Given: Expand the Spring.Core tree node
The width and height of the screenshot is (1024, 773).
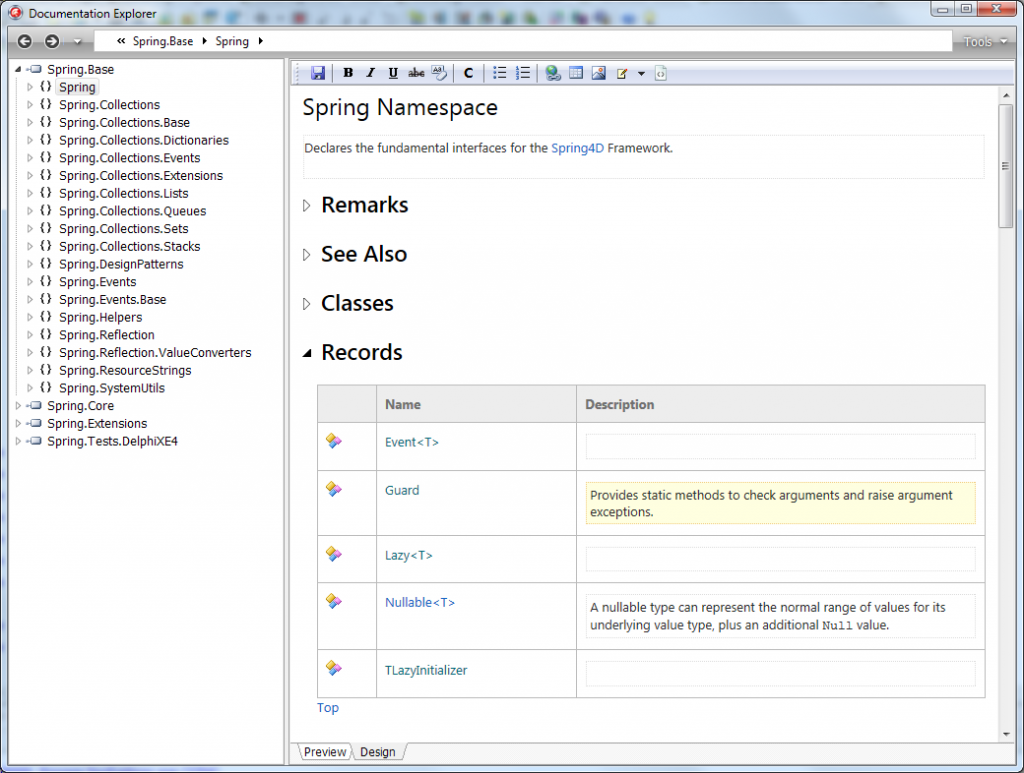Looking at the screenshot, I should point(17,405).
